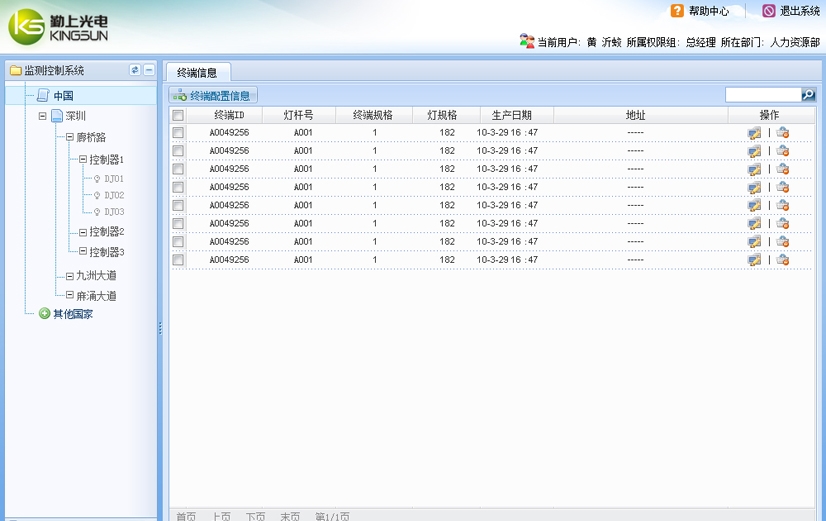Select DJ02 in the tree
Screen dimensions: 826x521
click(x=114, y=195)
